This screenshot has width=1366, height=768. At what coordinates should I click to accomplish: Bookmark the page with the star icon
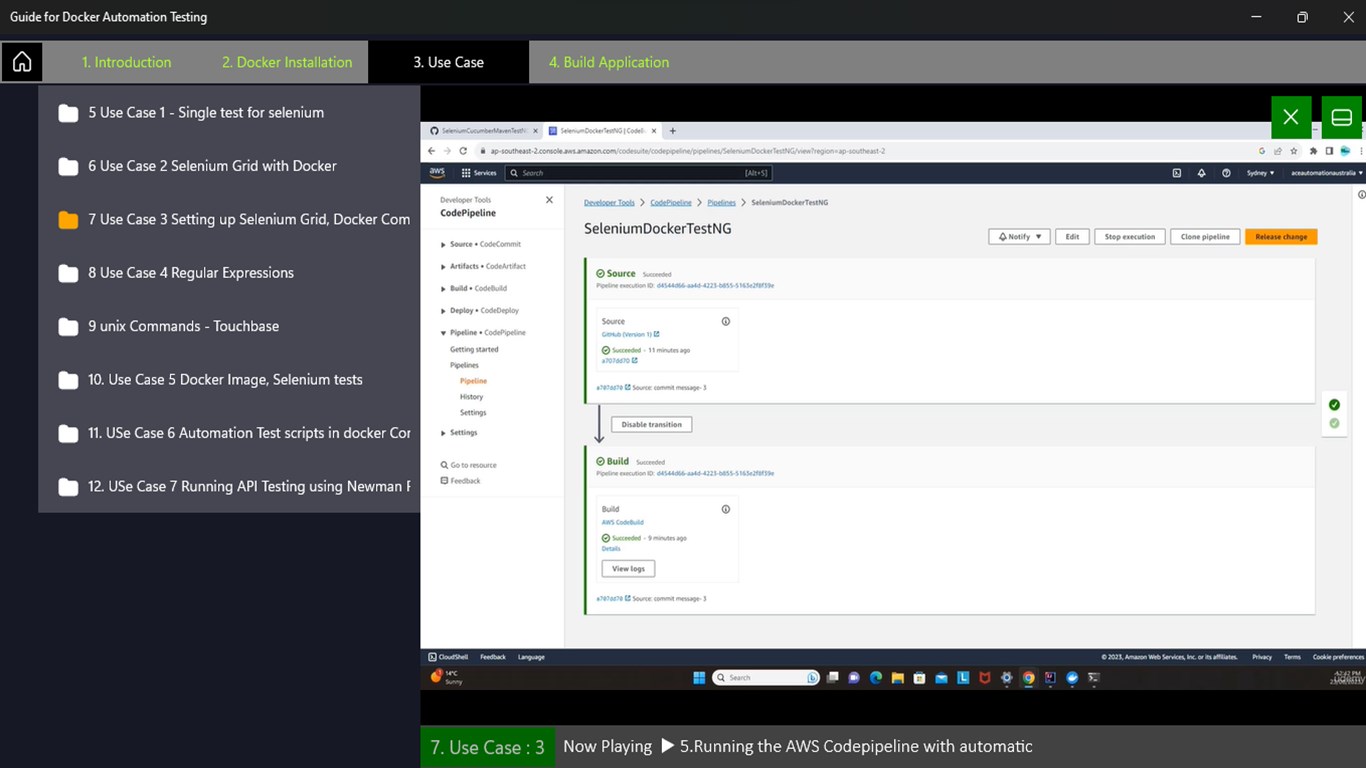click(x=1295, y=151)
